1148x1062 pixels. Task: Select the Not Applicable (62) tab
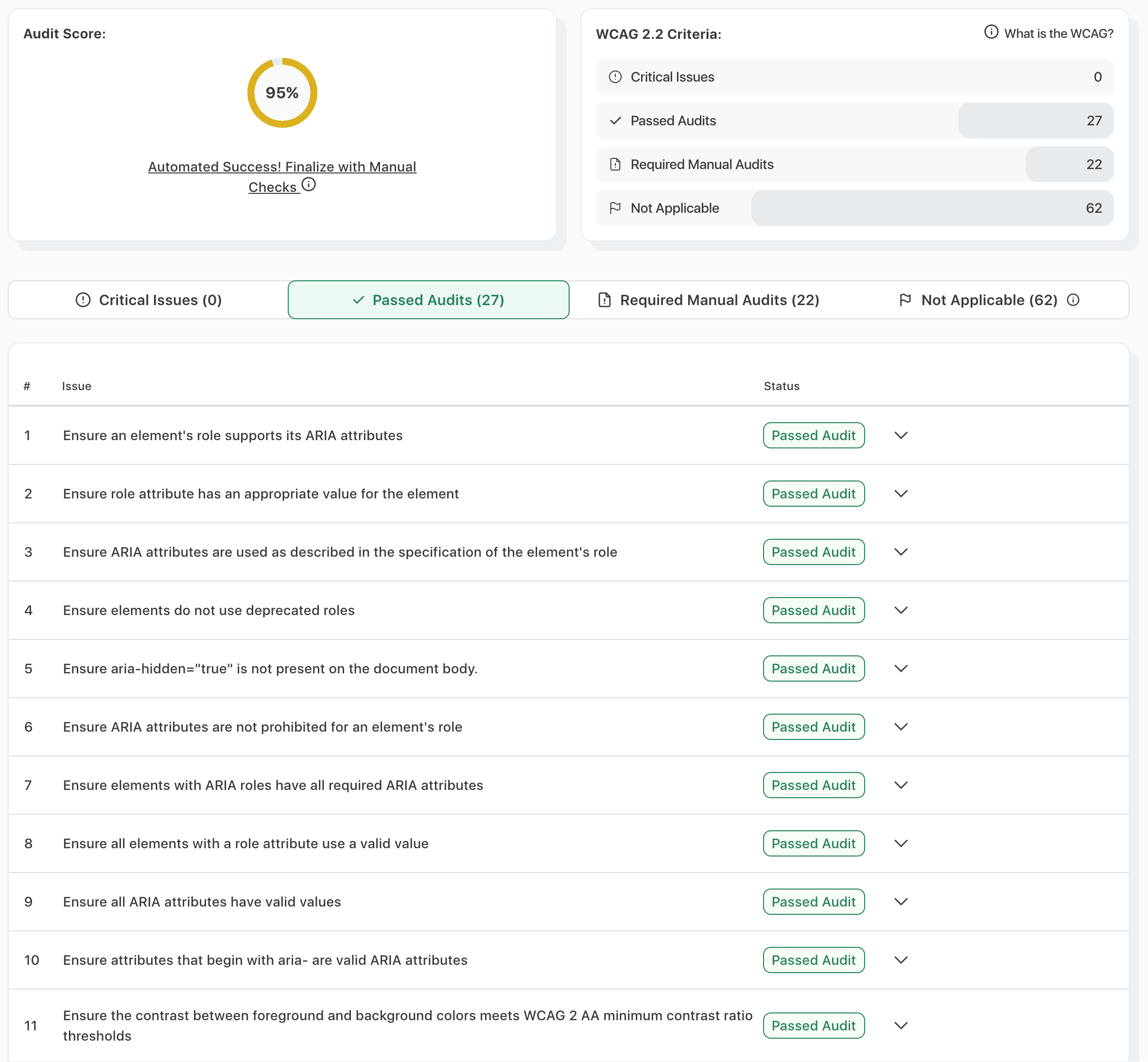(x=988, y=300)
